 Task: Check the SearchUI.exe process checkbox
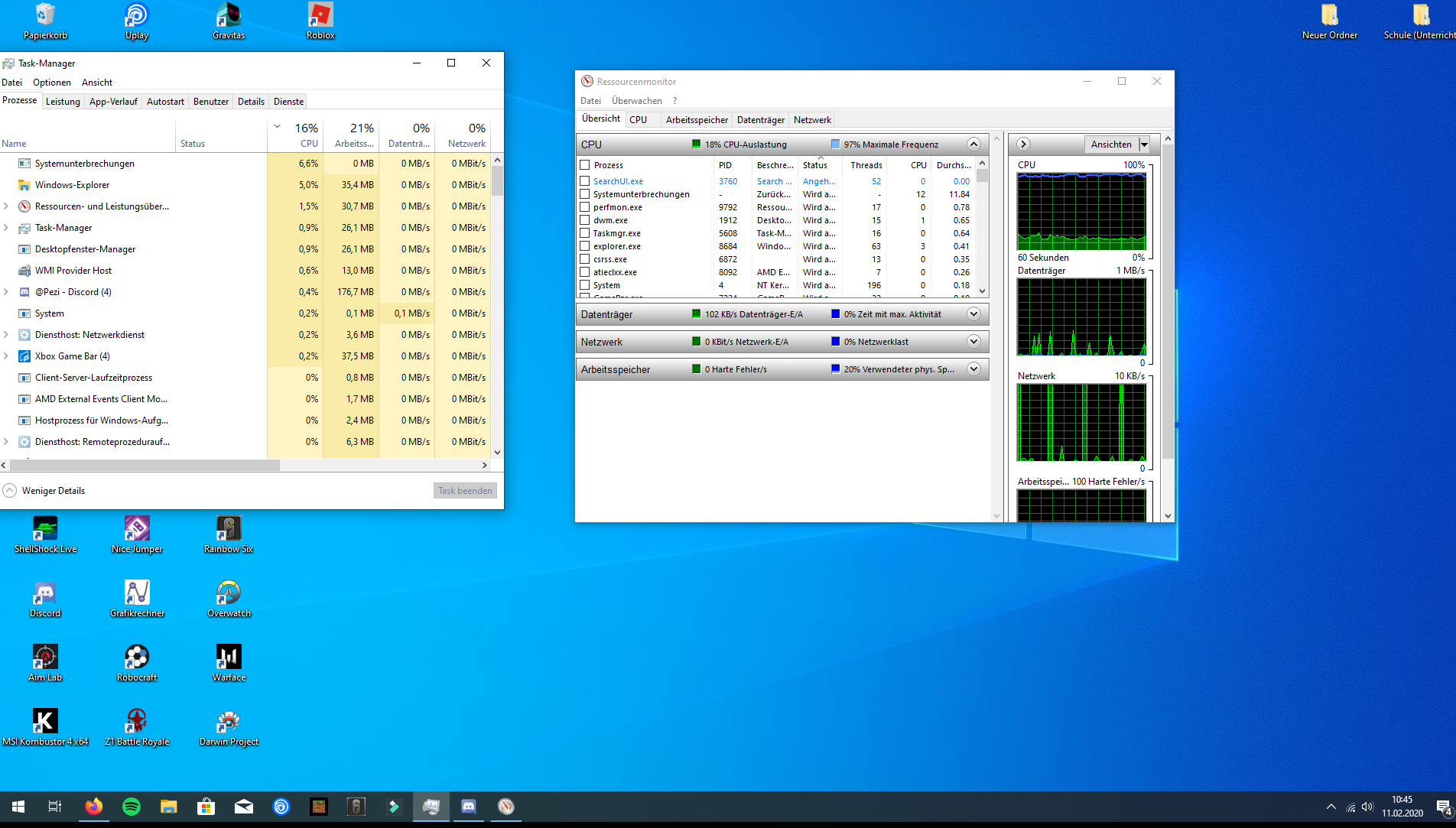585,181
